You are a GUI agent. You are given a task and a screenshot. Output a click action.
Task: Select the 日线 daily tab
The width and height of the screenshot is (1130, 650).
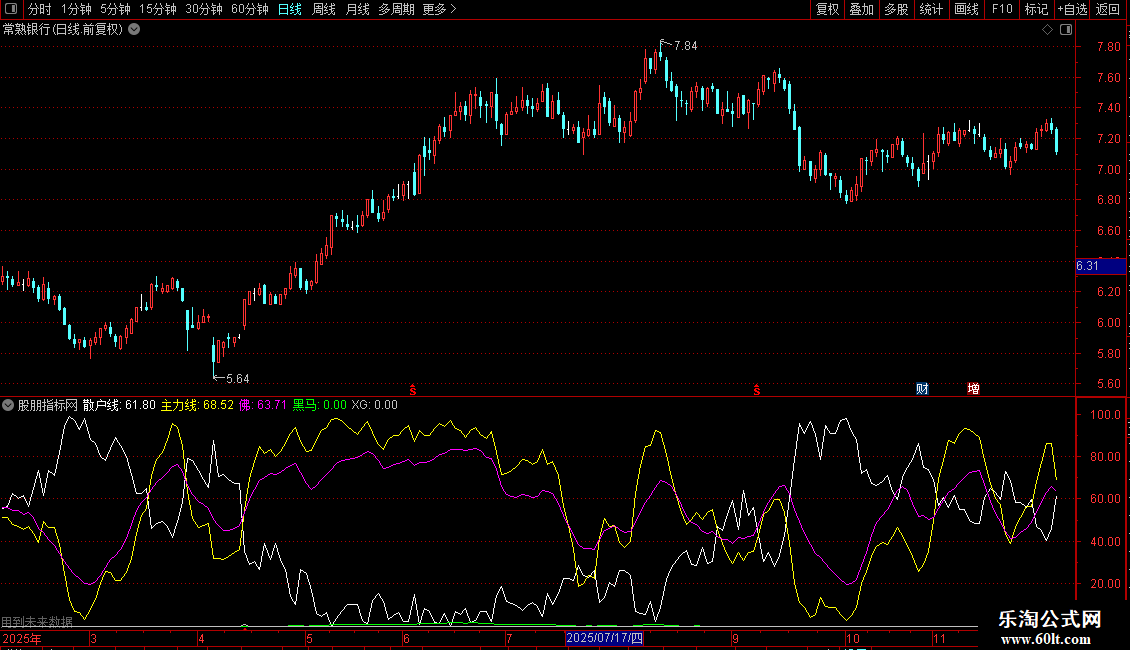290,9
